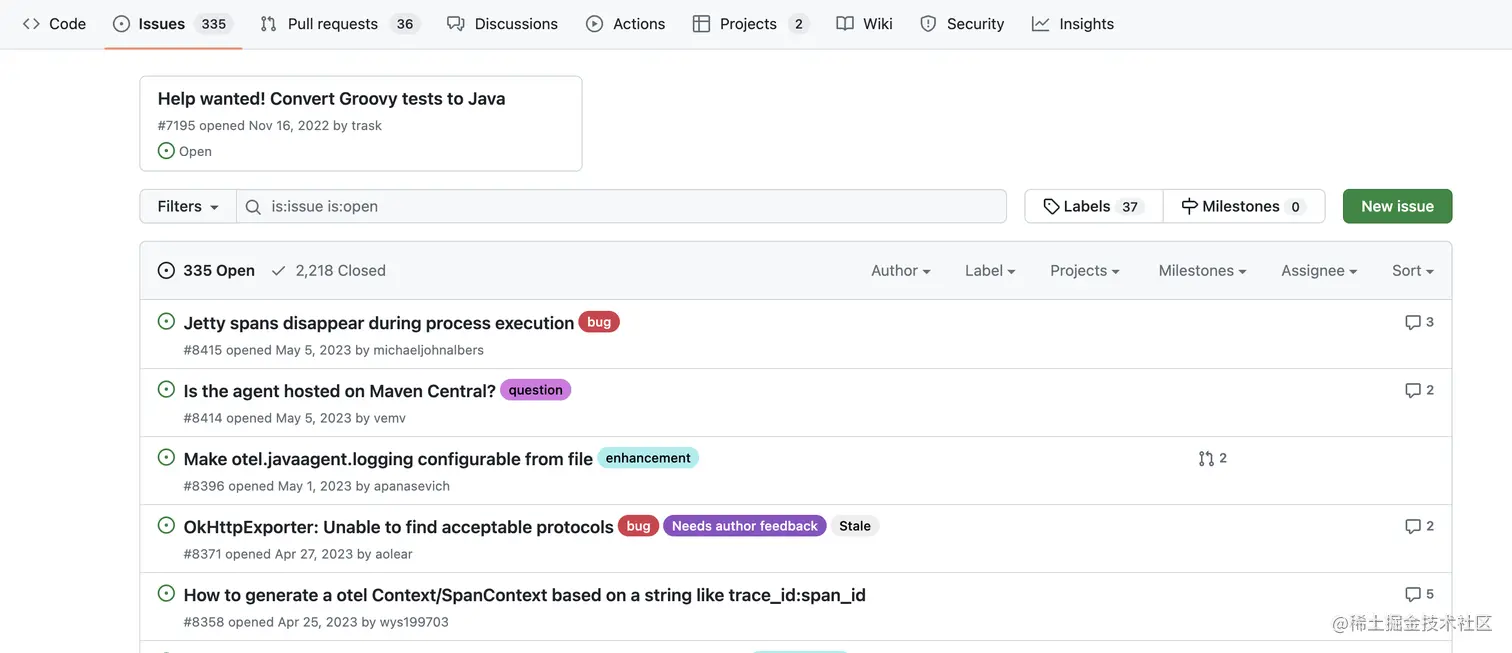Screen dimensions: 1512x653
Task: Open the Labels list button
Action: (1093, 207)
